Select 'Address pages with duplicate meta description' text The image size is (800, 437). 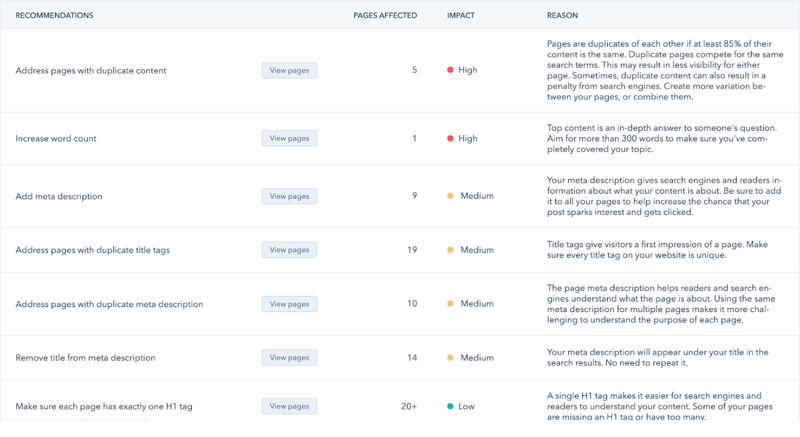coord(109,304)
